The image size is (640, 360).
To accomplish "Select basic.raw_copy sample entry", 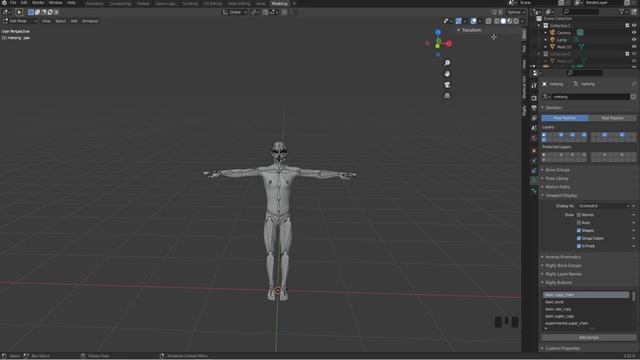I will click(586, 309).
